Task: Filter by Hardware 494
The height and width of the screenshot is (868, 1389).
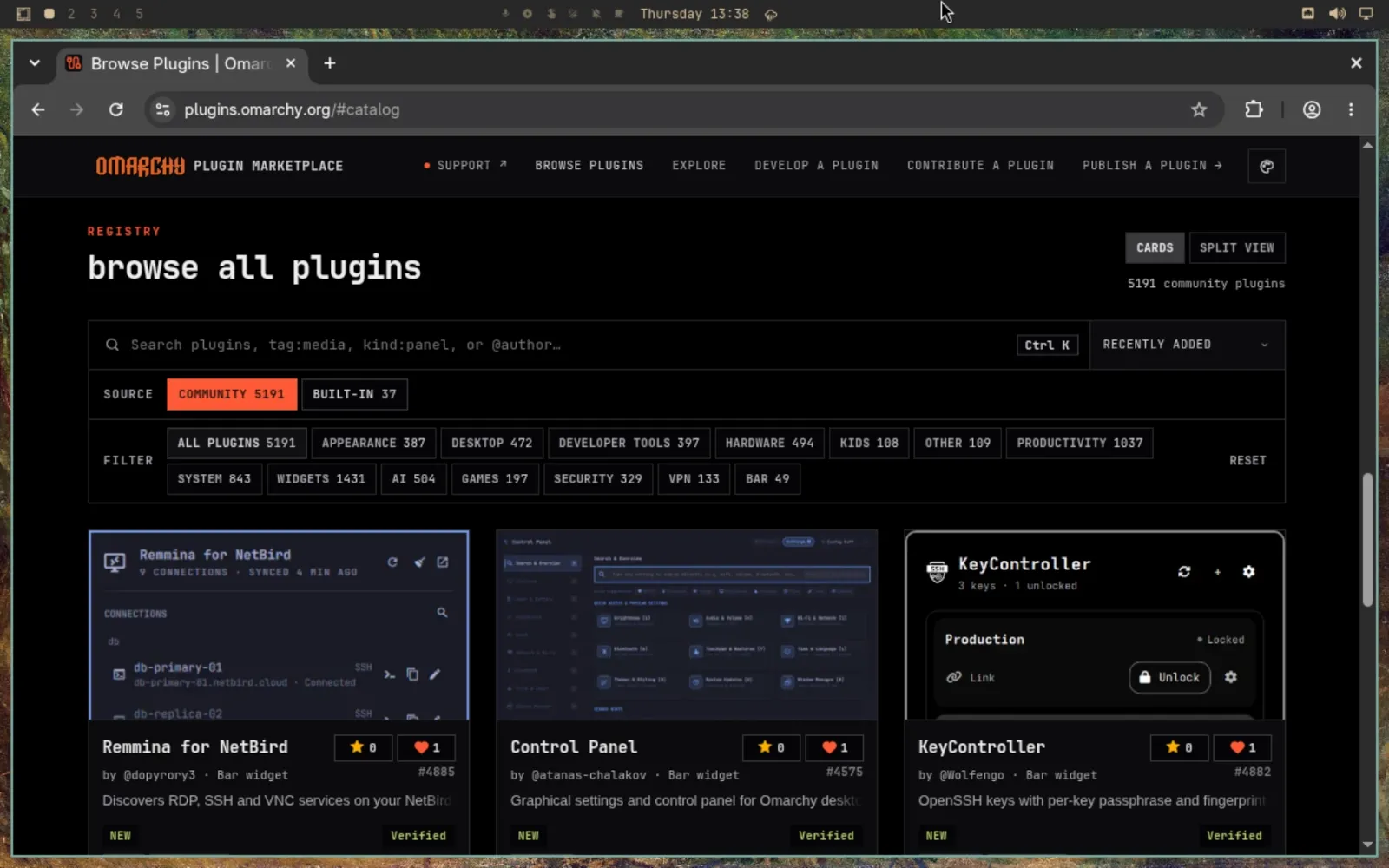Action: tap(769, 443)
